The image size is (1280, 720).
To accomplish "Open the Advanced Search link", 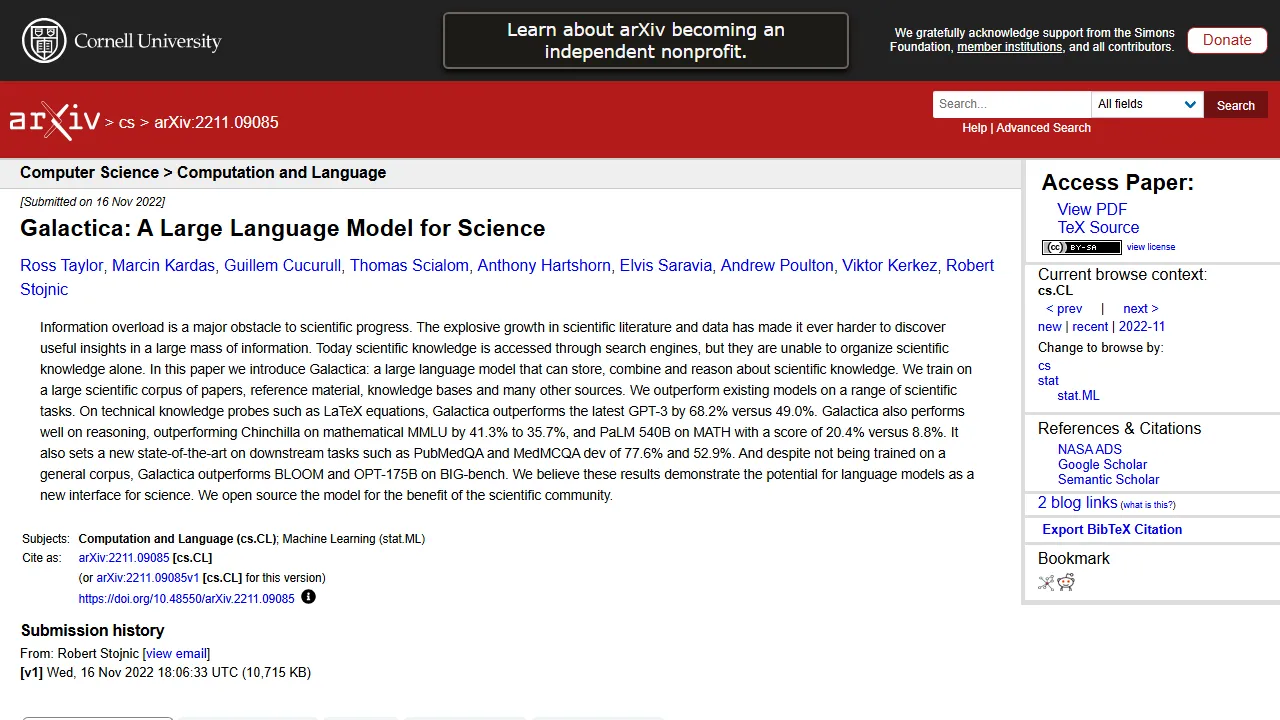I will [1043, 128].
